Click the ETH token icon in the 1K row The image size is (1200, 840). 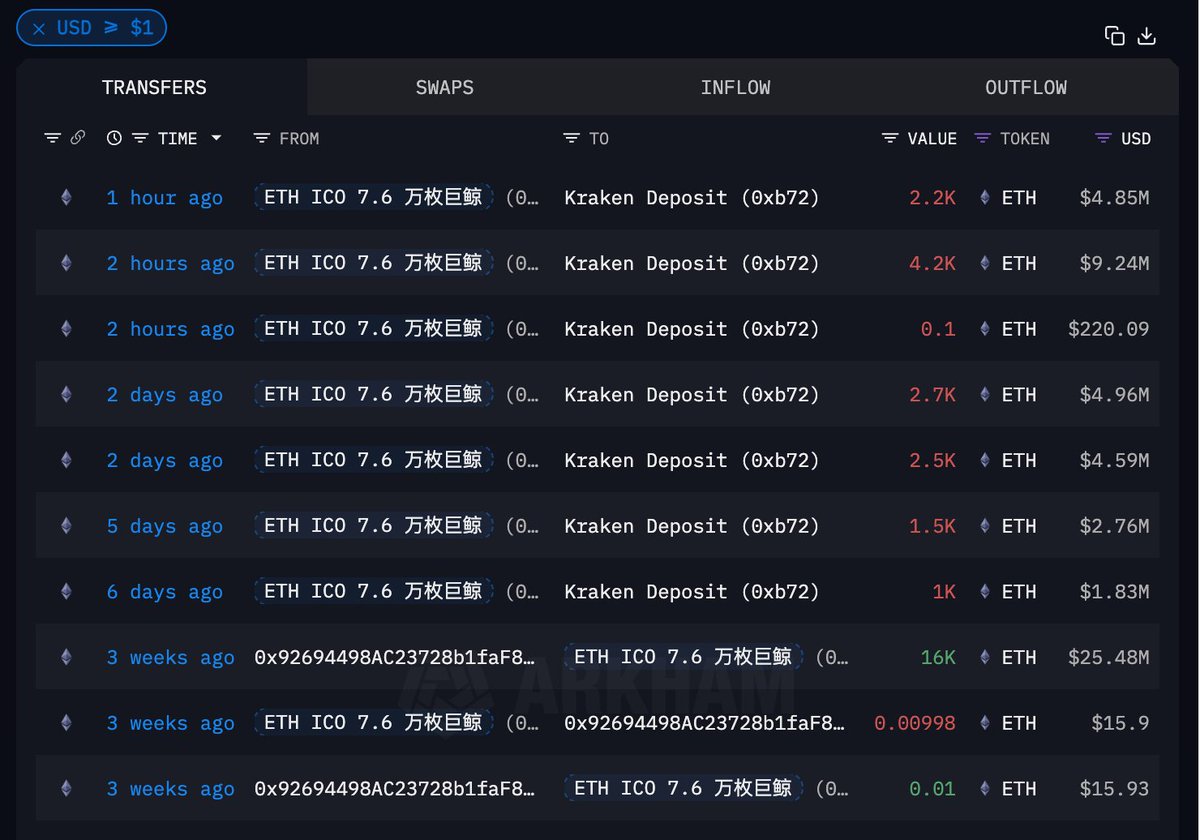coord(985,592)
